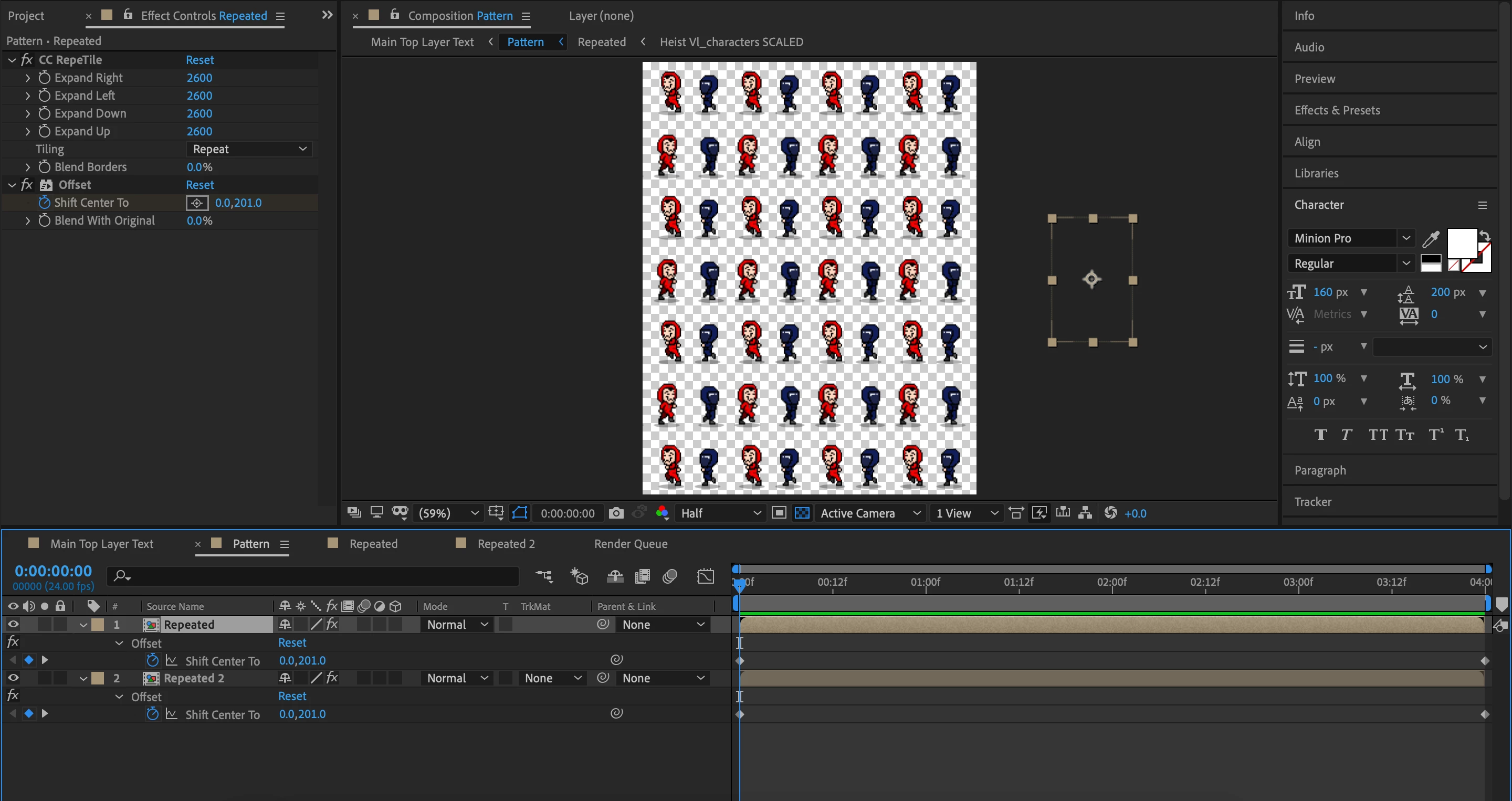Toggle the Motion Blur timeline switch
1512x801 pixels.
coord(670,577)
